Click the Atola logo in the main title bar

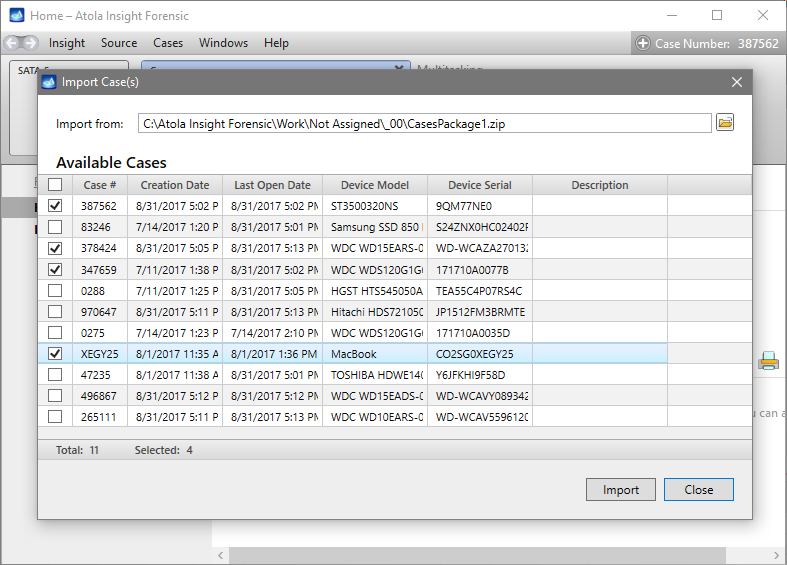click(17, 15)
